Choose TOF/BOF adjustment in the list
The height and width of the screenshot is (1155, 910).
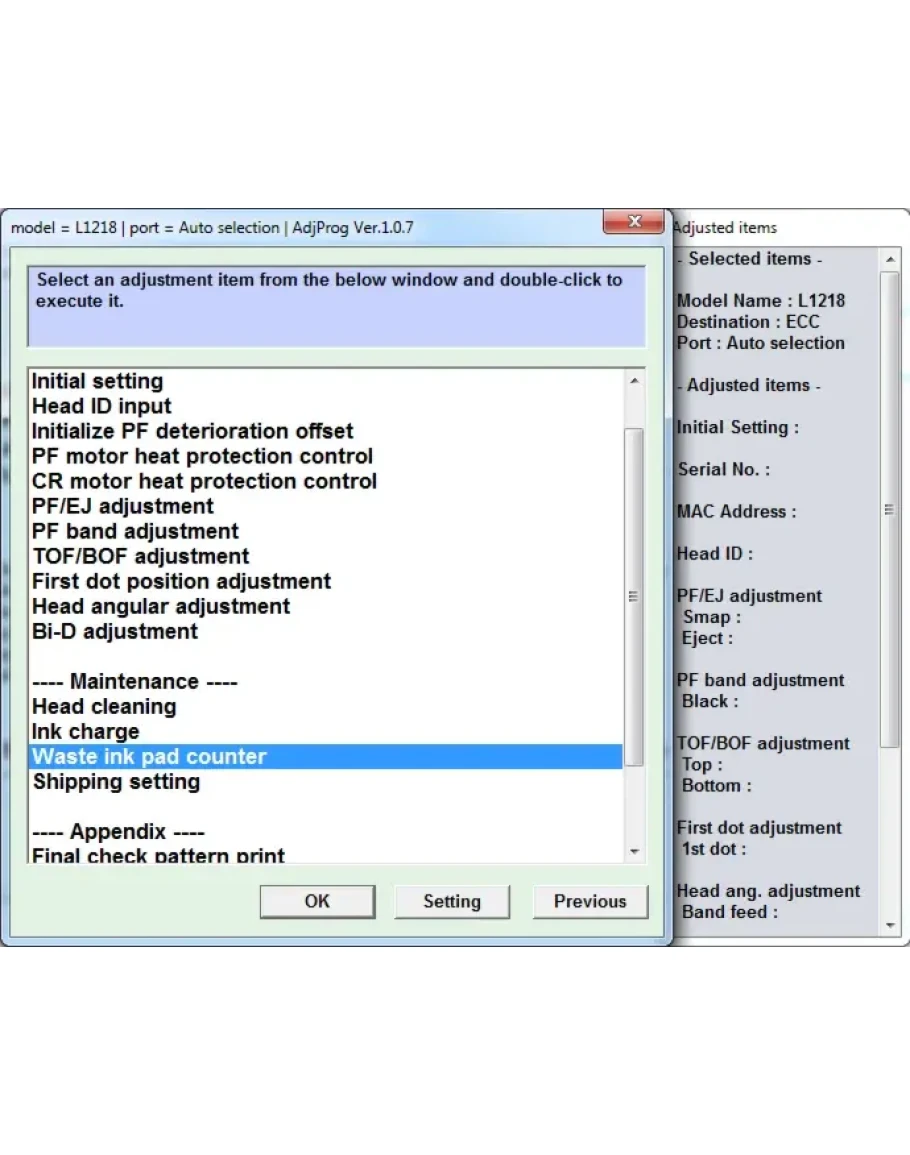(140, 557)
